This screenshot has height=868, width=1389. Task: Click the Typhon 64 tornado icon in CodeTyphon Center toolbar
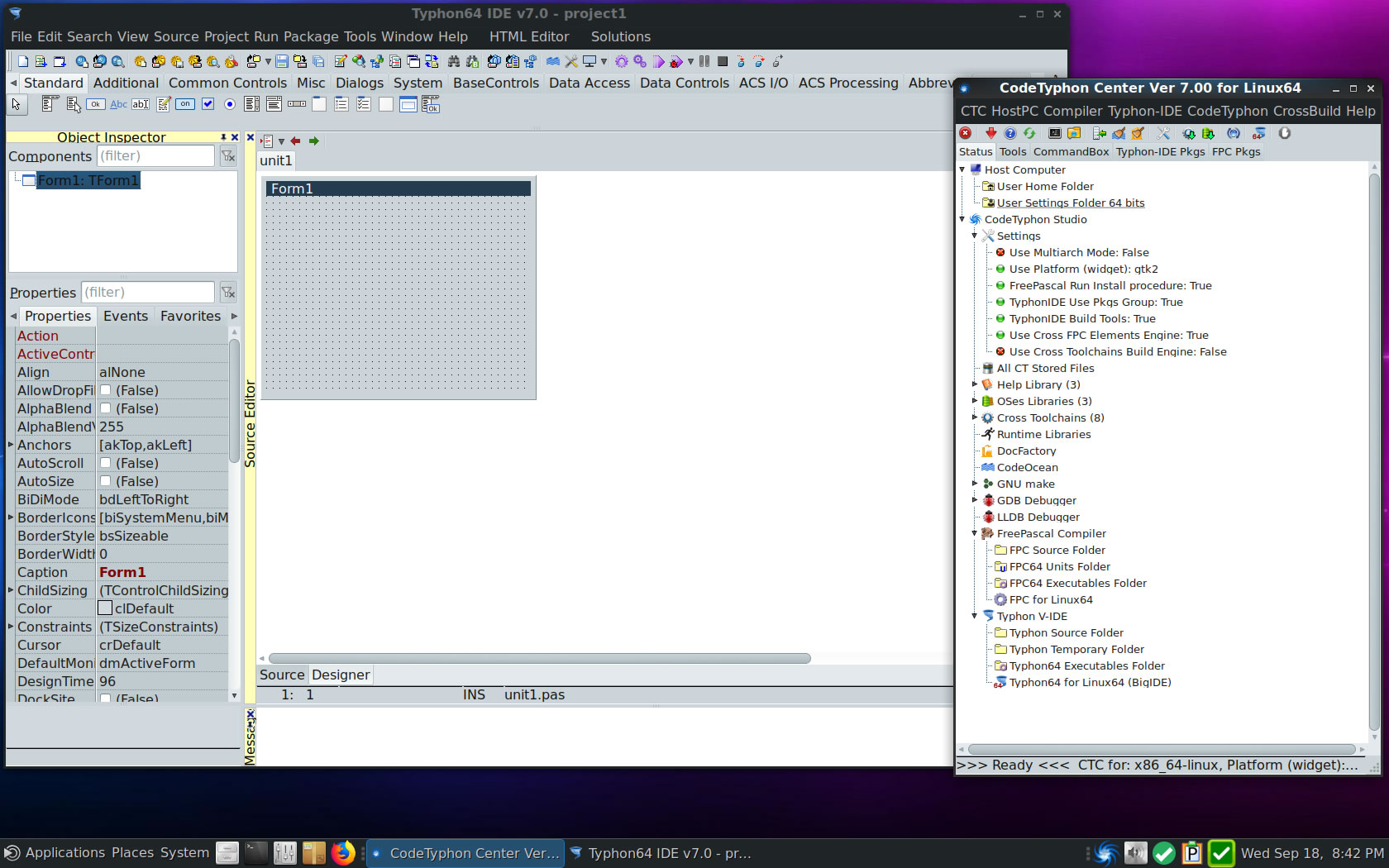[x=1258, y=133]
